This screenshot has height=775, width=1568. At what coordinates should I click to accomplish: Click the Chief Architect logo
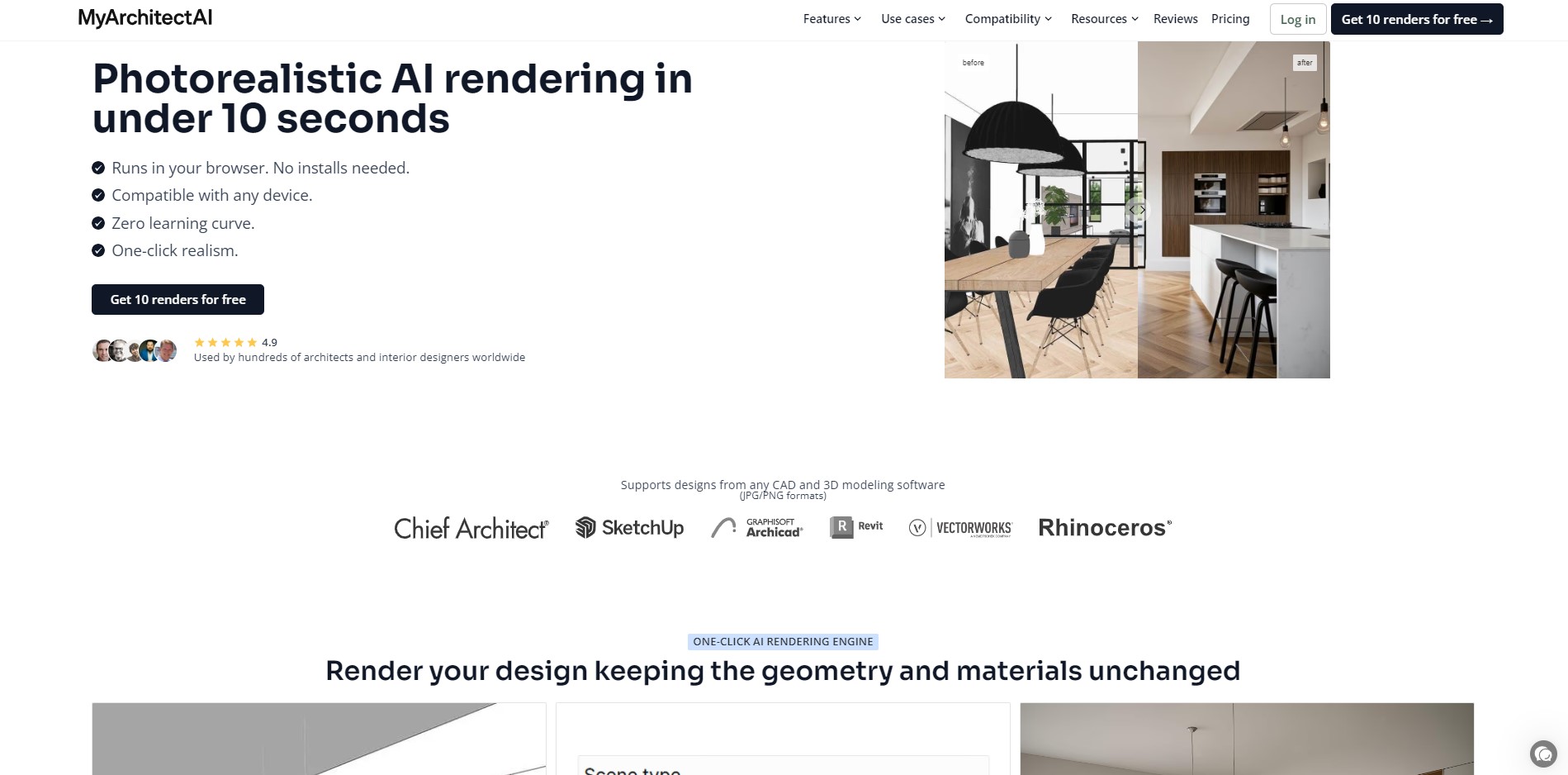pyautogui.click(x=471, y=529)
